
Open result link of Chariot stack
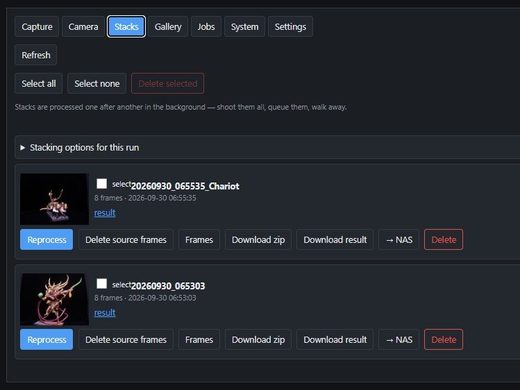click(105, 213)
